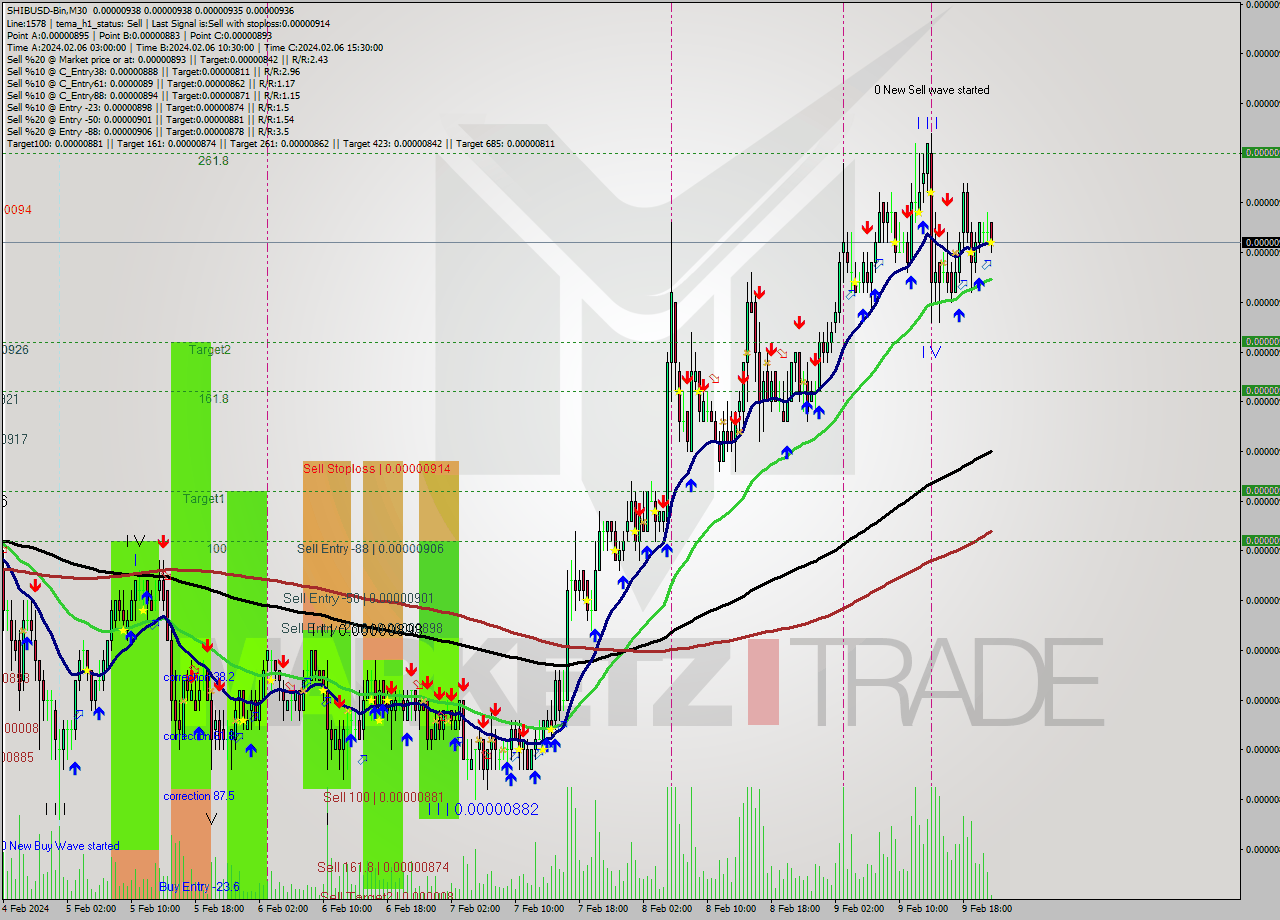This screenshot has width=1280, height=920.
Task: Click the '7 Feb 10:00' time axis label
Action: click(539, 909)
